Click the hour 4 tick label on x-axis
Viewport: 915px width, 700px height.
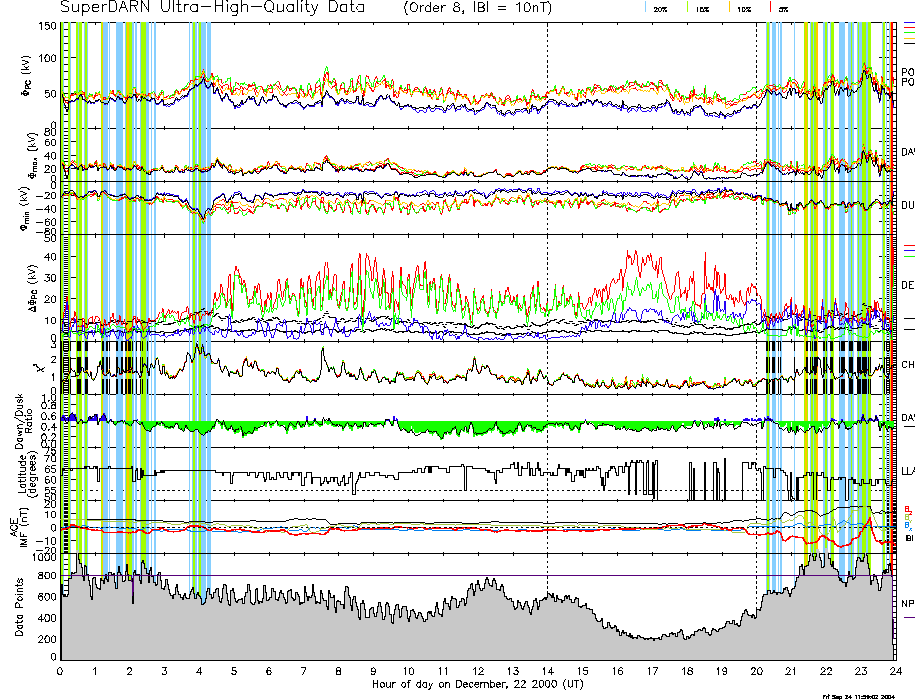pos(200,672)
